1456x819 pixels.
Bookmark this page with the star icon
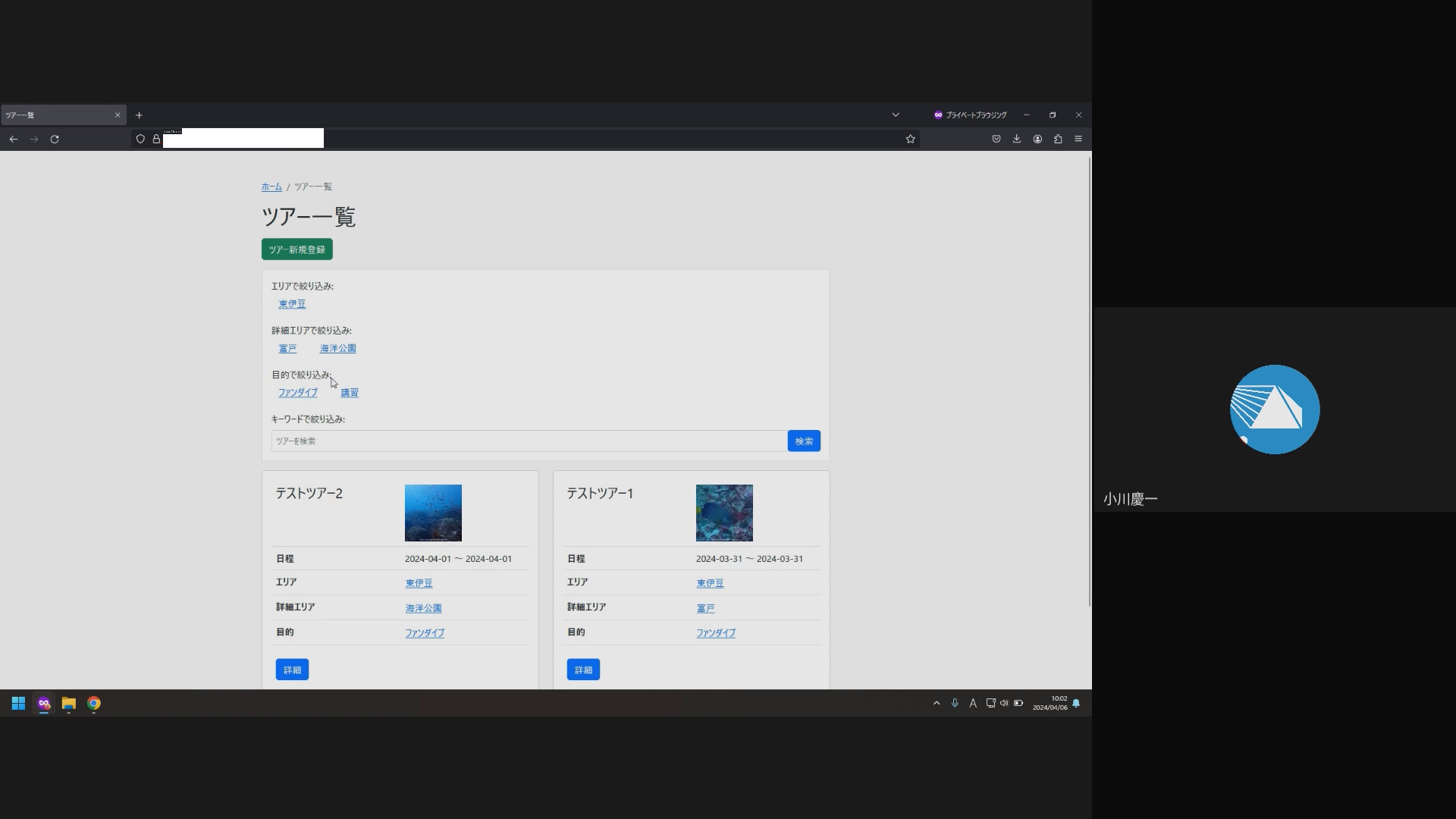[910, 140]
